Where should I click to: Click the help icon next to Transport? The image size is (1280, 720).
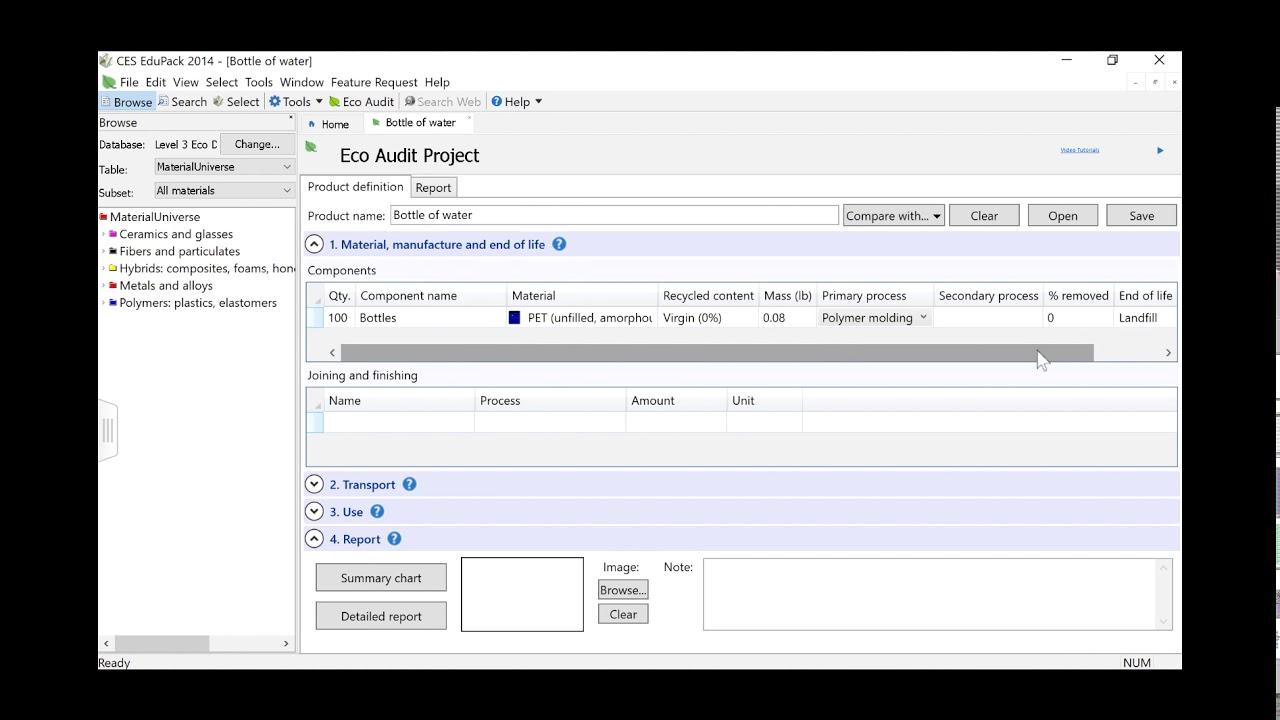tap(409, 484)
